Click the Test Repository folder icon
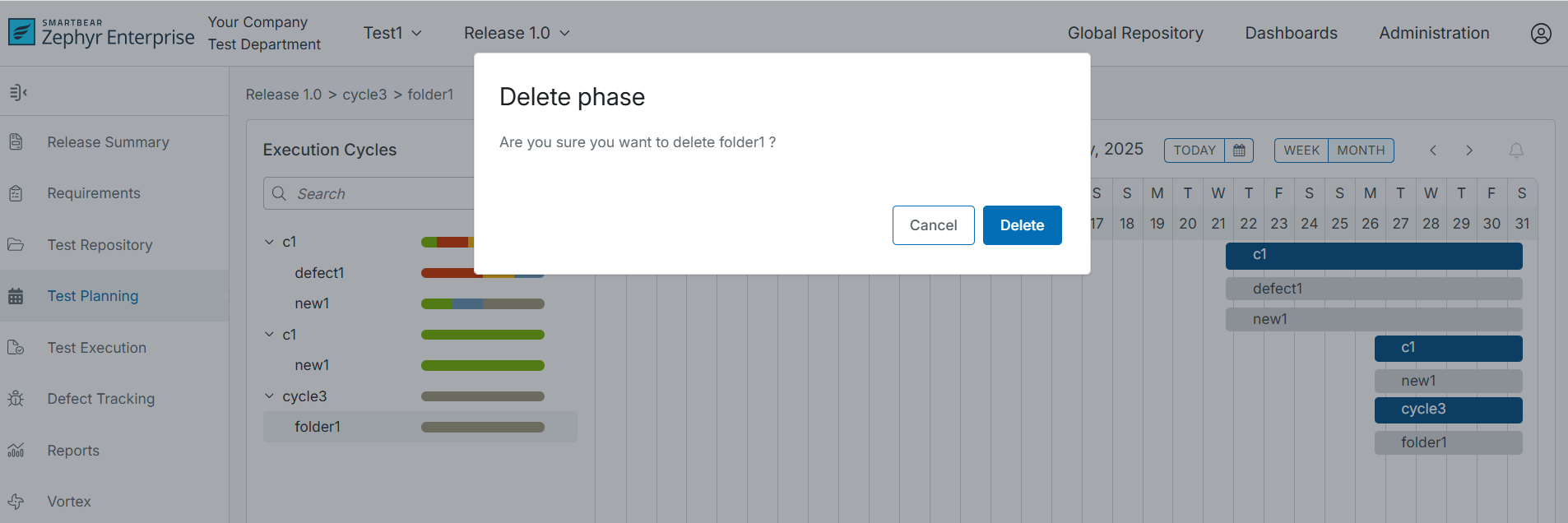 [16, 245]
